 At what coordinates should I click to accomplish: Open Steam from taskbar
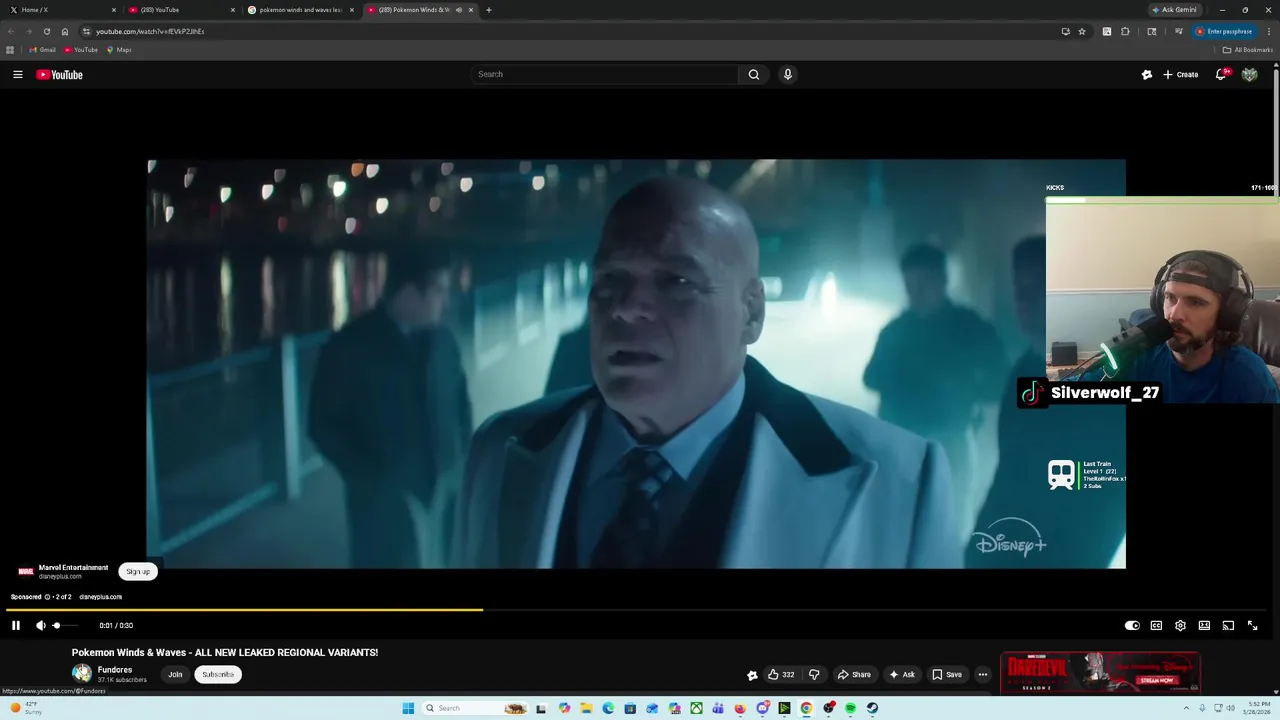coord(872,708)
